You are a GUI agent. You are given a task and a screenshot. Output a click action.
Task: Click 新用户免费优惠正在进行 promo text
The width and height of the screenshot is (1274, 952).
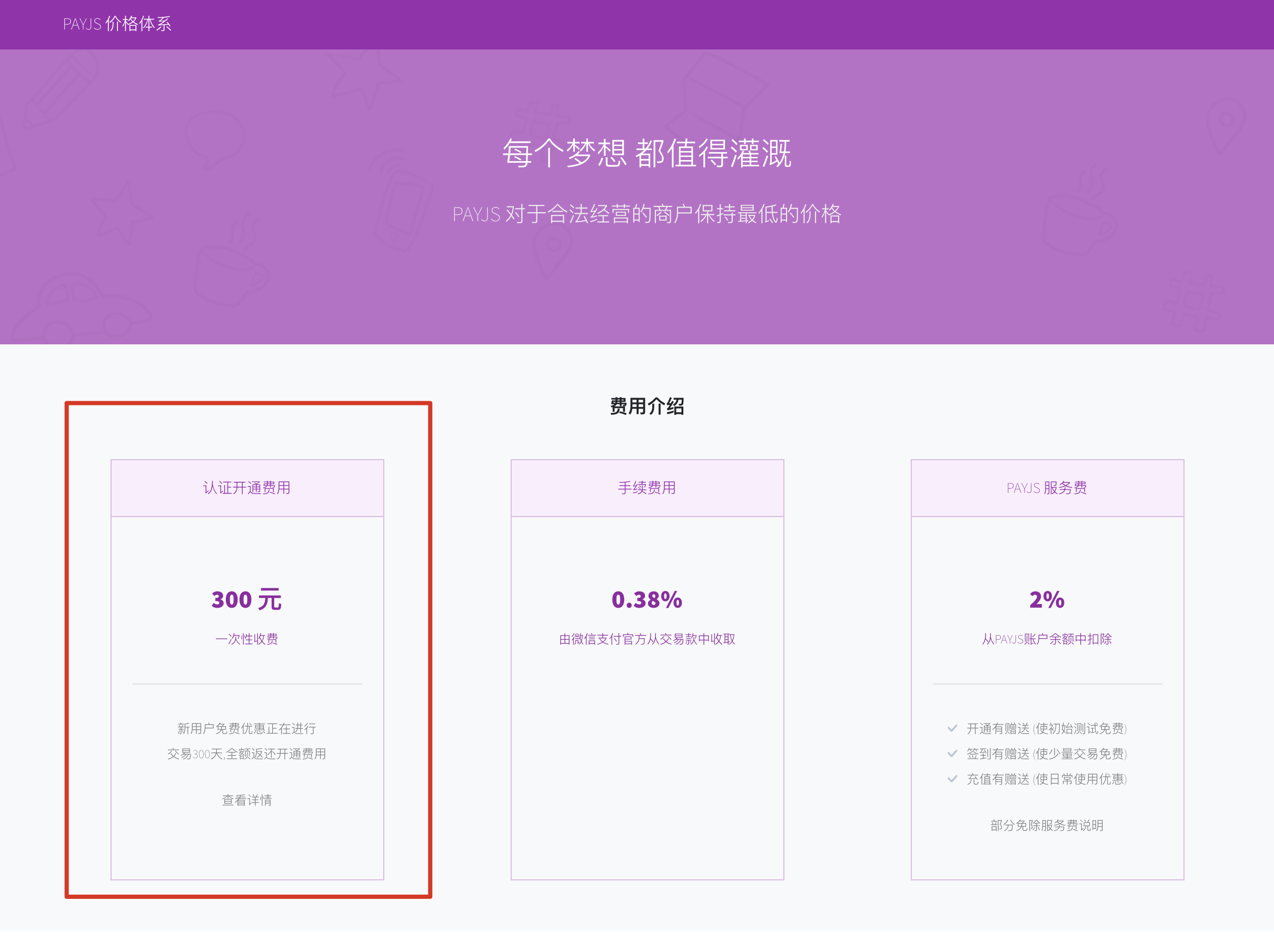tap(246, 729)
